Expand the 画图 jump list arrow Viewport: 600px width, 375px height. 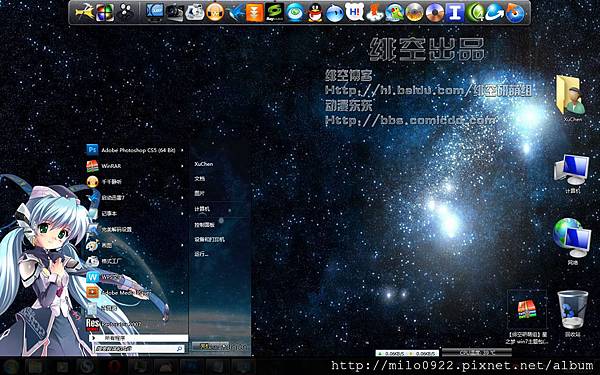(x=182, y=245)
